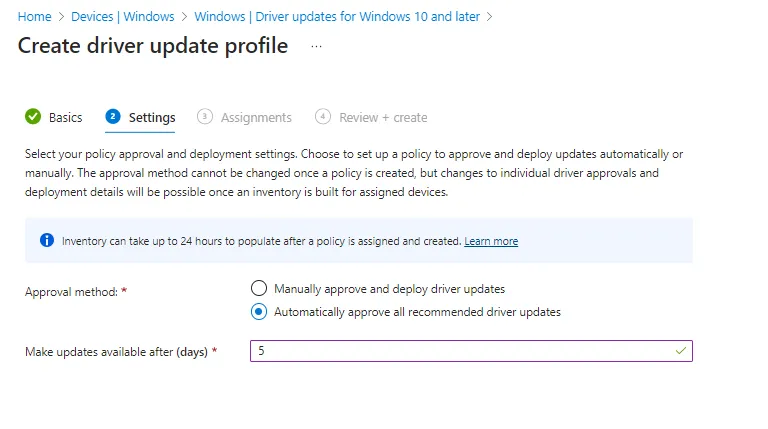The height and width of the screenshot is (429, 768).
Task: Open the Devices | Windows breadcrumb
Action: pos(122,17)
